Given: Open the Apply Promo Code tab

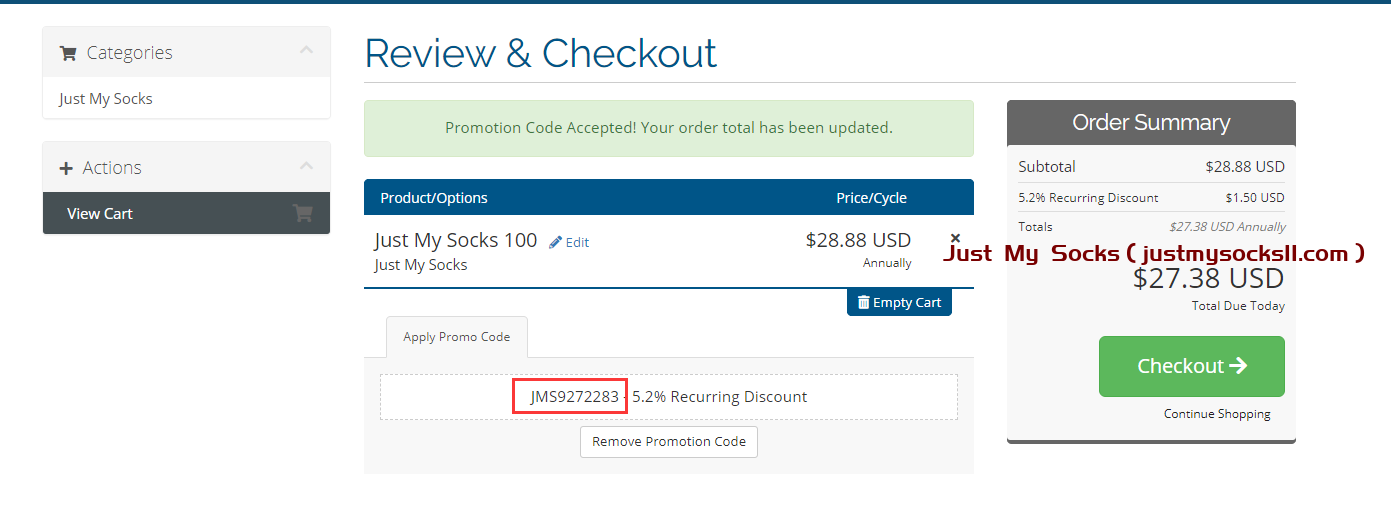Looking at the screenshot, I should click(456, 337).
